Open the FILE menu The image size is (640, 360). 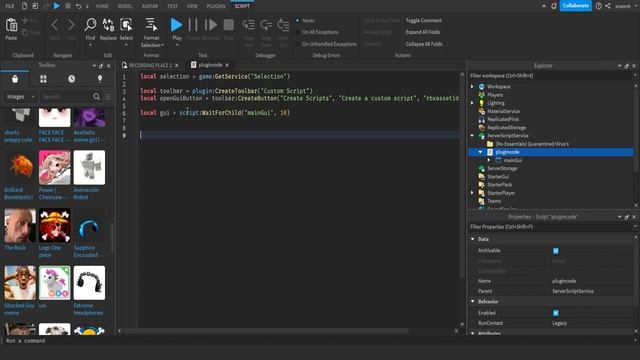[9, 6]
